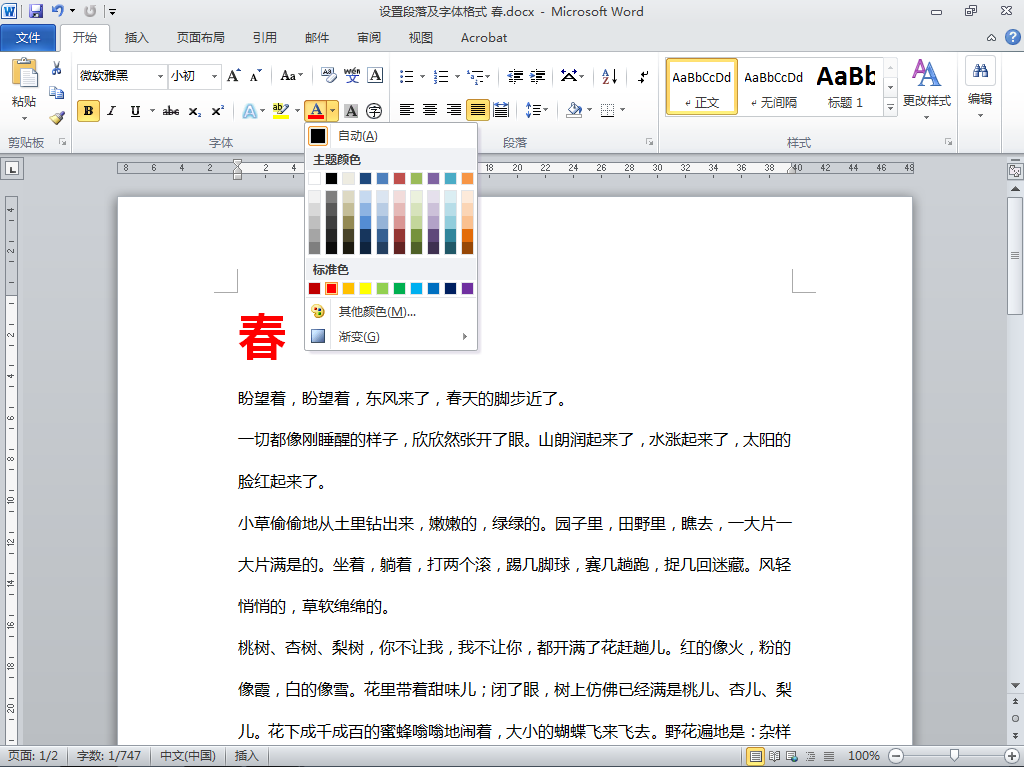Screen dimensions: 1024x767
Task: Open the Change Case Aa dropdown
Action: pyautogui.click(x=291, y=76)
